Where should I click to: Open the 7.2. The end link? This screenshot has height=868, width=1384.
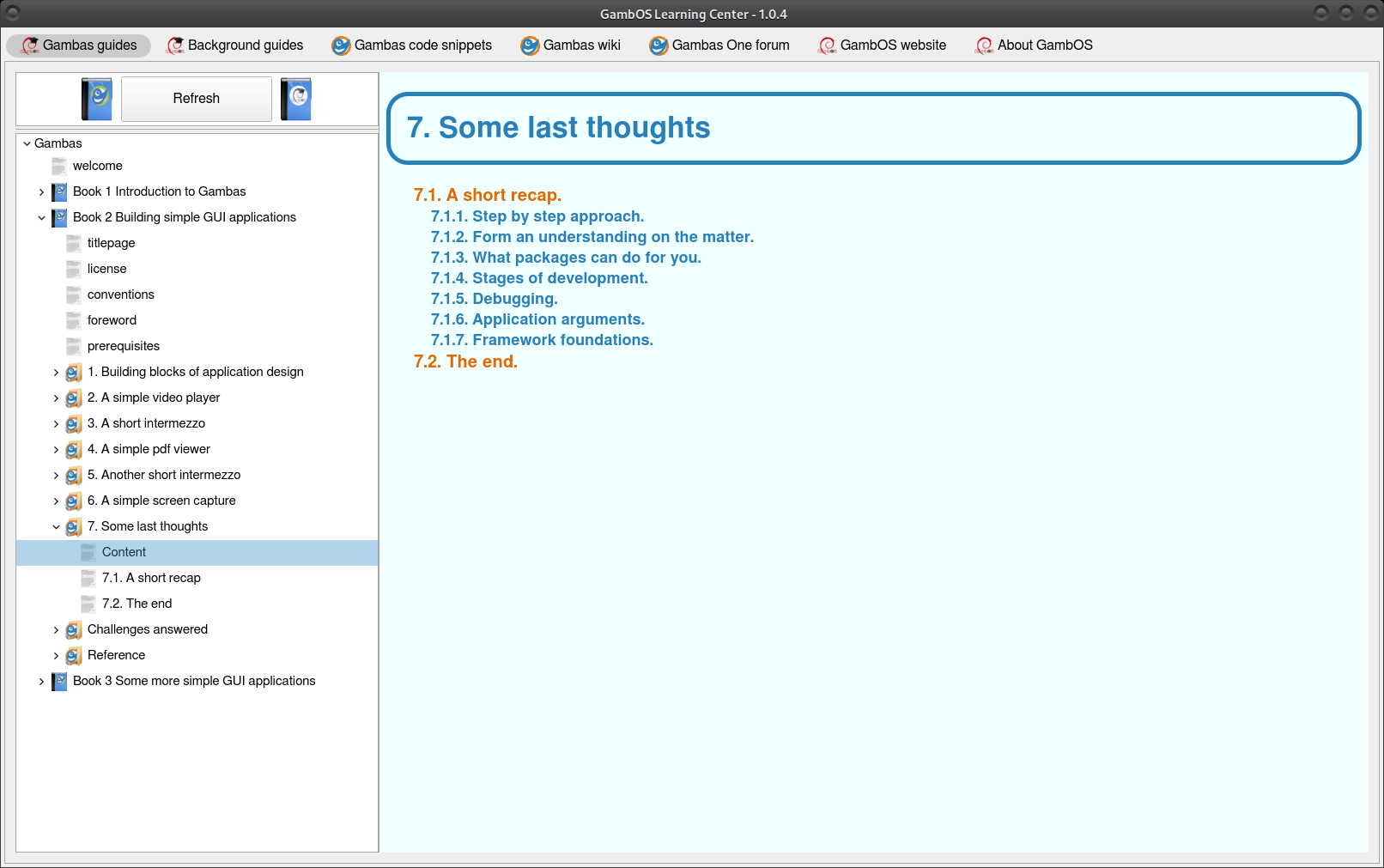465,361
